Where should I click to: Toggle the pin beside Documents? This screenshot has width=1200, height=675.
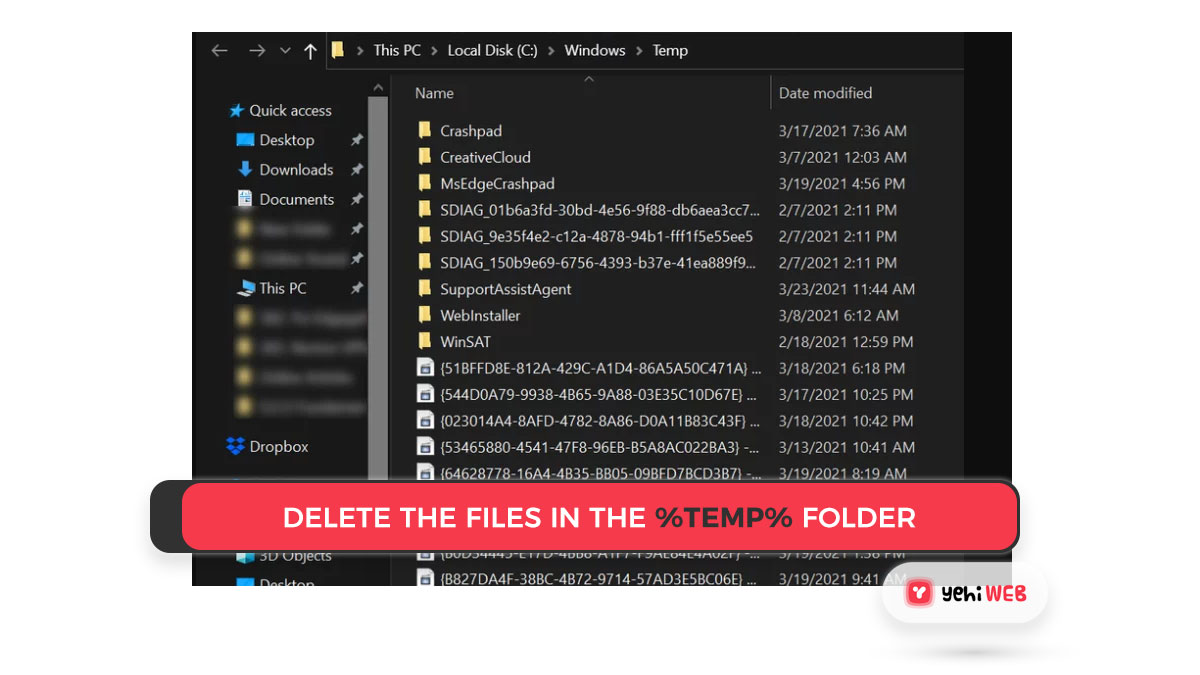click(x=357, y=199)
